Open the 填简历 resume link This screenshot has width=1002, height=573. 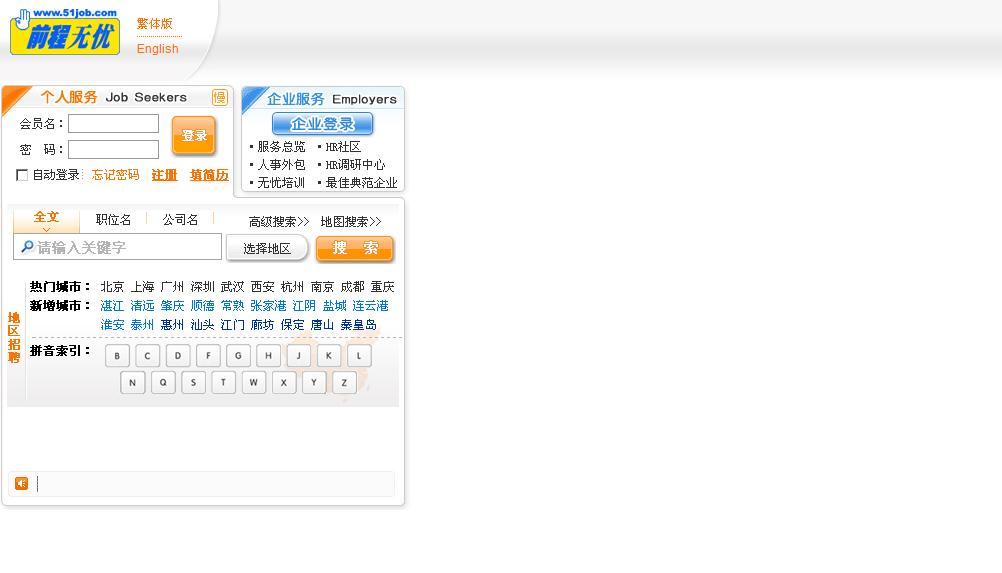(x=209, y=175)
